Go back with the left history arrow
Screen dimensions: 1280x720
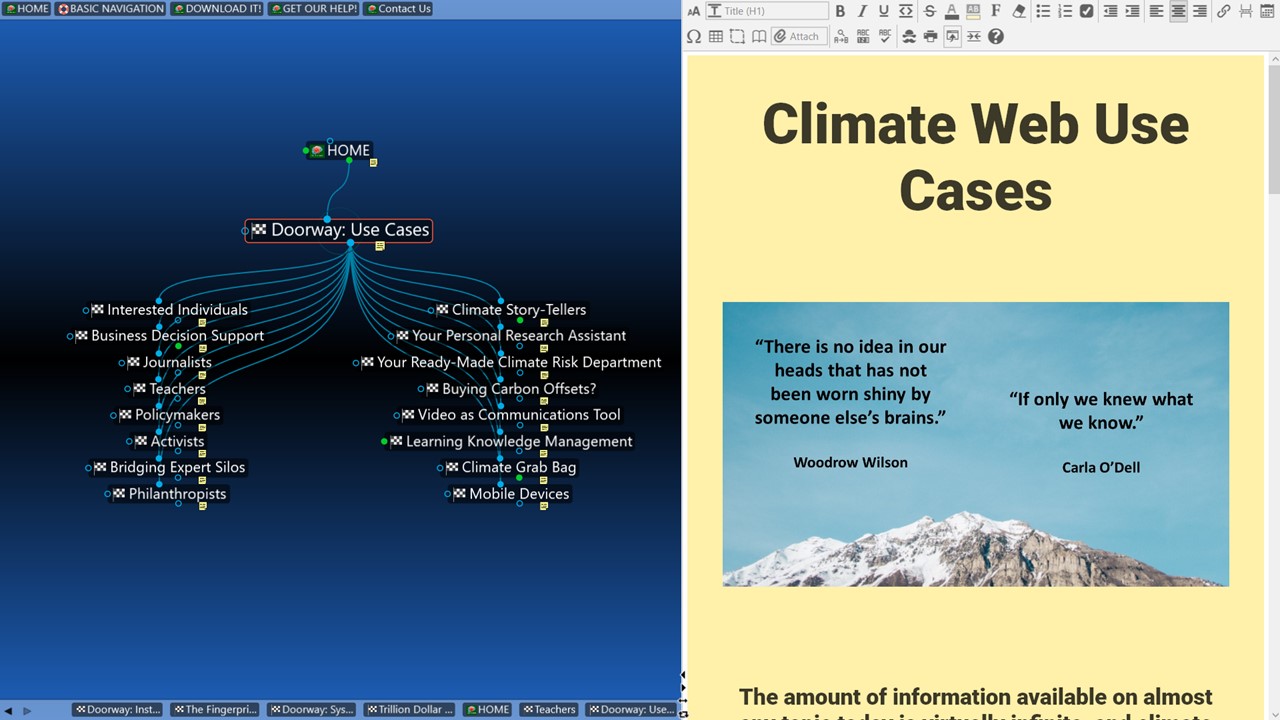pos(9,711)
